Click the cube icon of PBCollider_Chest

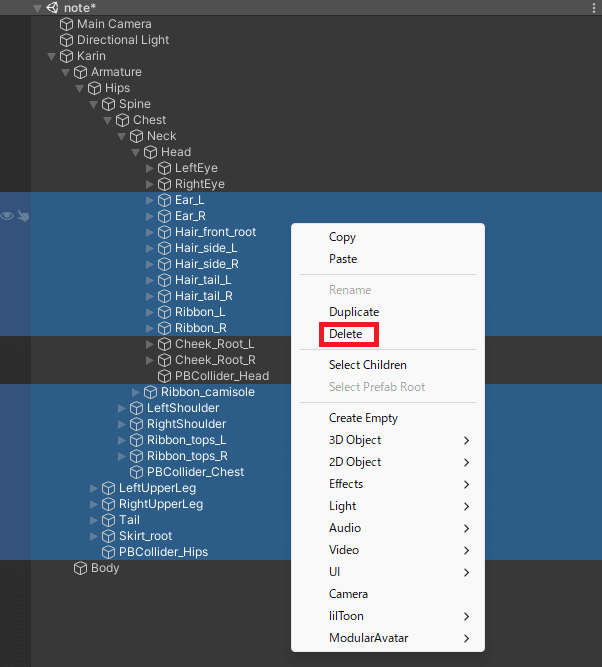136,472
